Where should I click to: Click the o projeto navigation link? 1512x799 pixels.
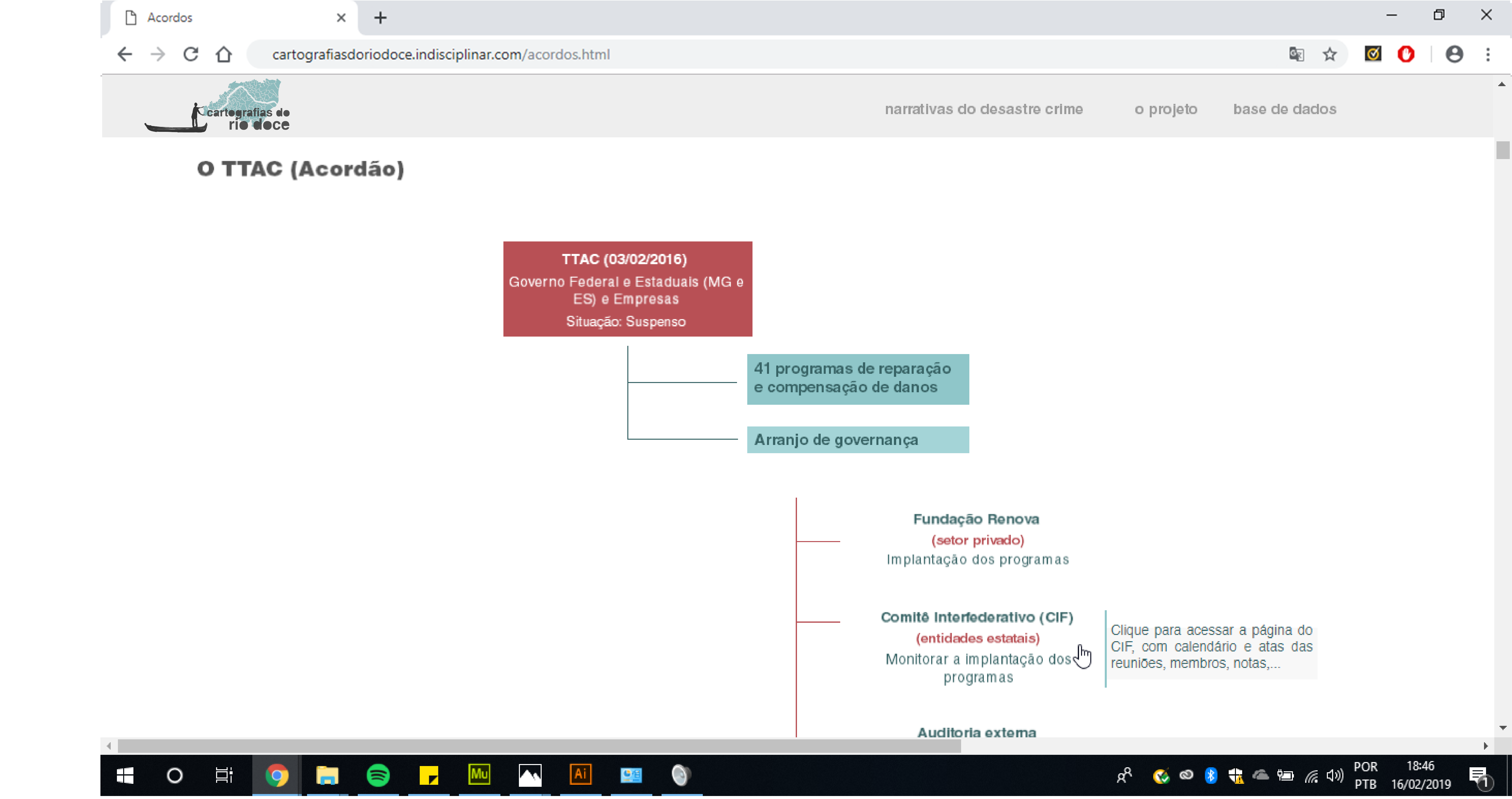click(1165, 109)
